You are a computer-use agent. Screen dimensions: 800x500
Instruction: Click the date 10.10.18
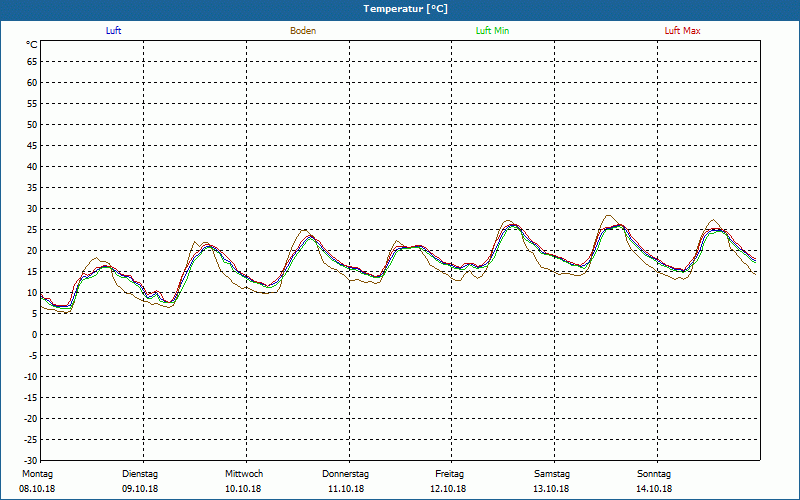[243, 489]
